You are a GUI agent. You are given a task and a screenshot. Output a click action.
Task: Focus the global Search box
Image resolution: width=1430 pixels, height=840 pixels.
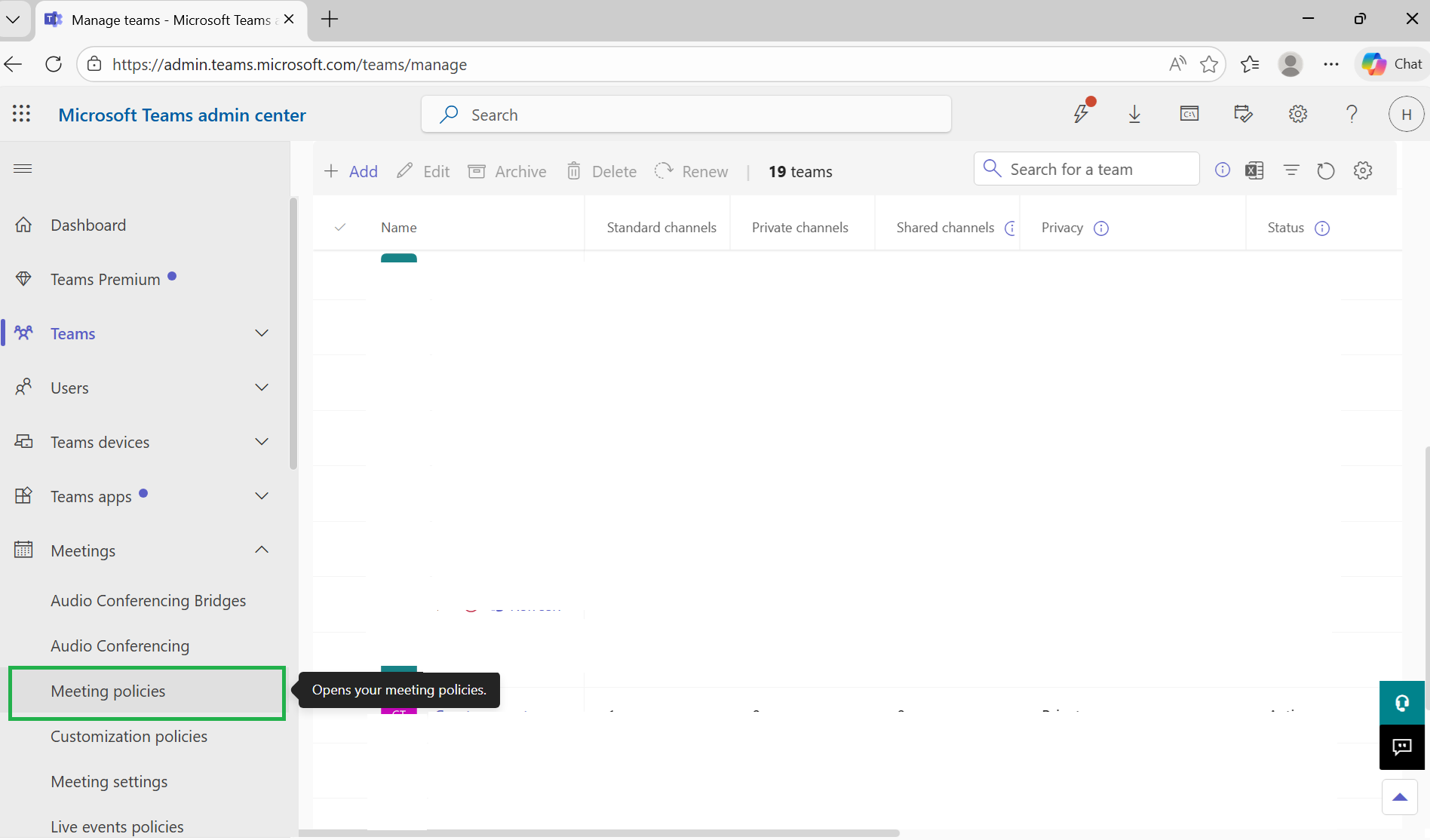coord(686,115)
